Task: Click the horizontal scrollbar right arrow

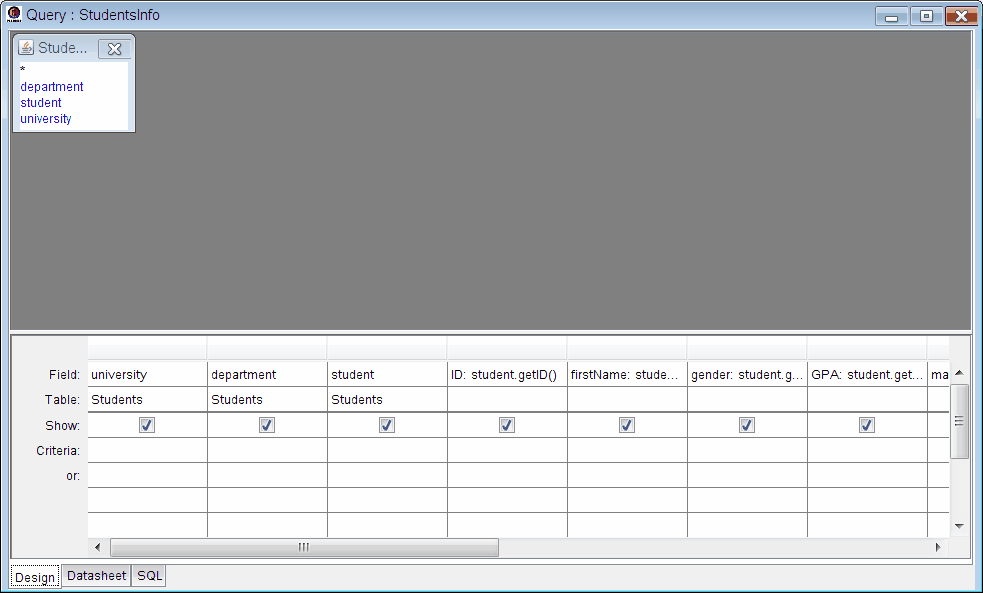Action: 938,547
